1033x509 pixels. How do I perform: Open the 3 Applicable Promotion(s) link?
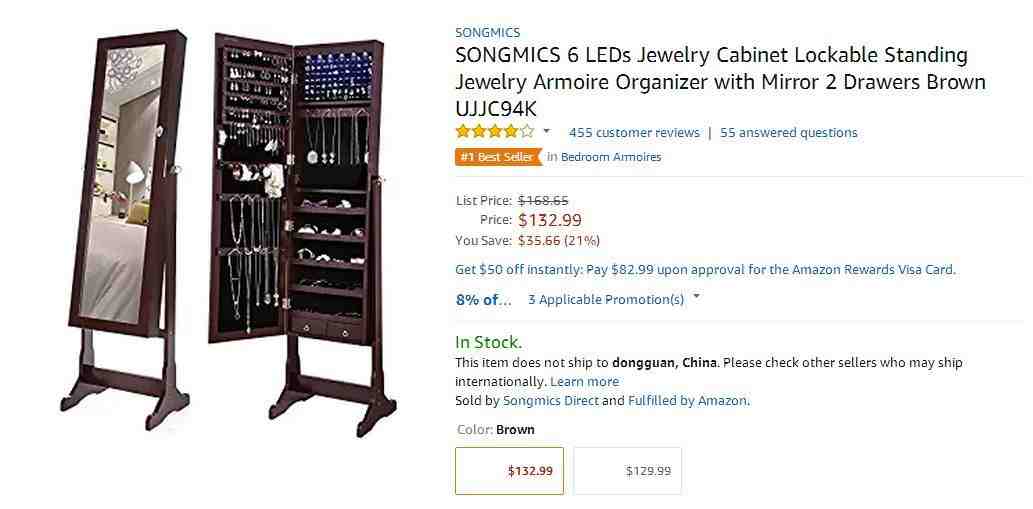(606, 300)
